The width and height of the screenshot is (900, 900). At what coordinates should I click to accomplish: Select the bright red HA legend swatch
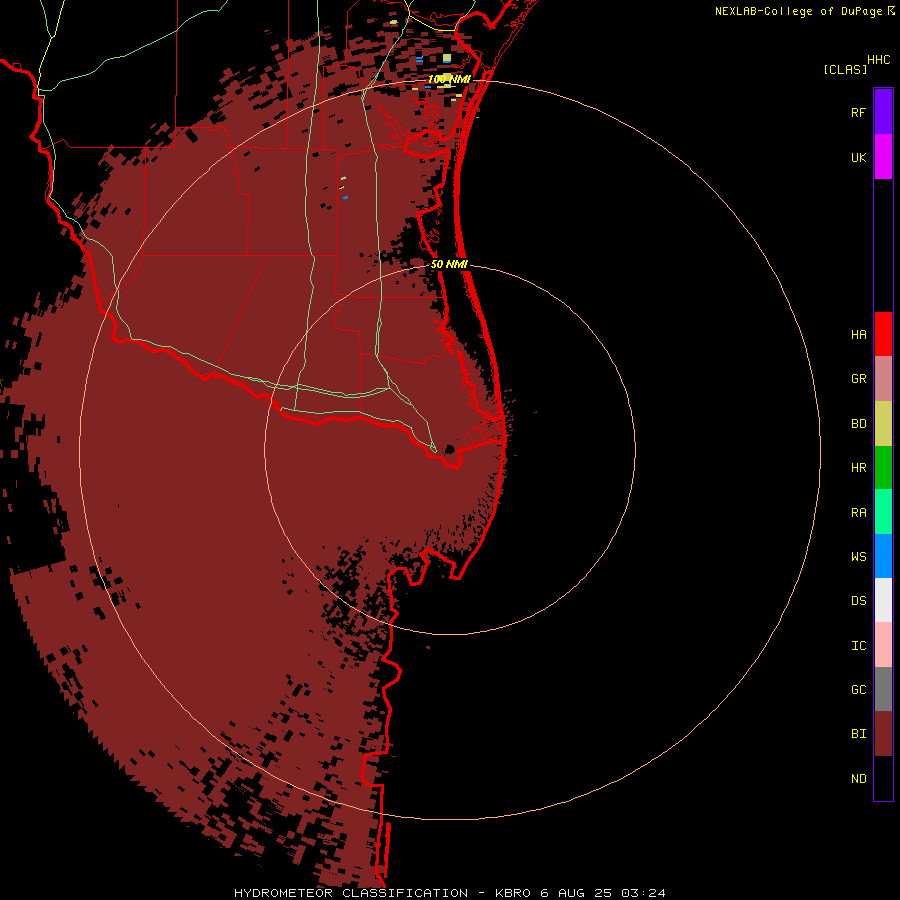[x=883, y=334]
